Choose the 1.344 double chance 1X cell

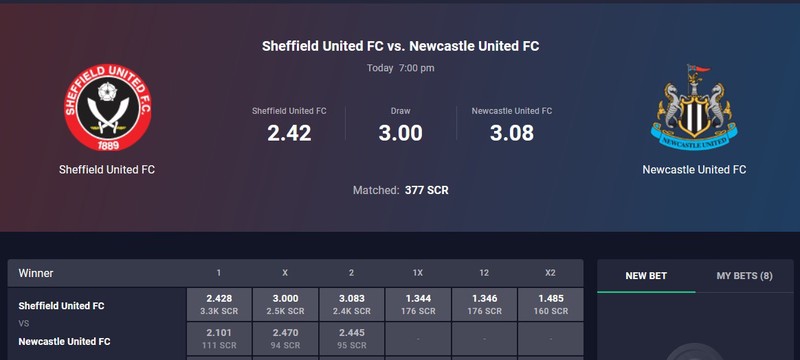pyautogui.click(x=418, y=304)
